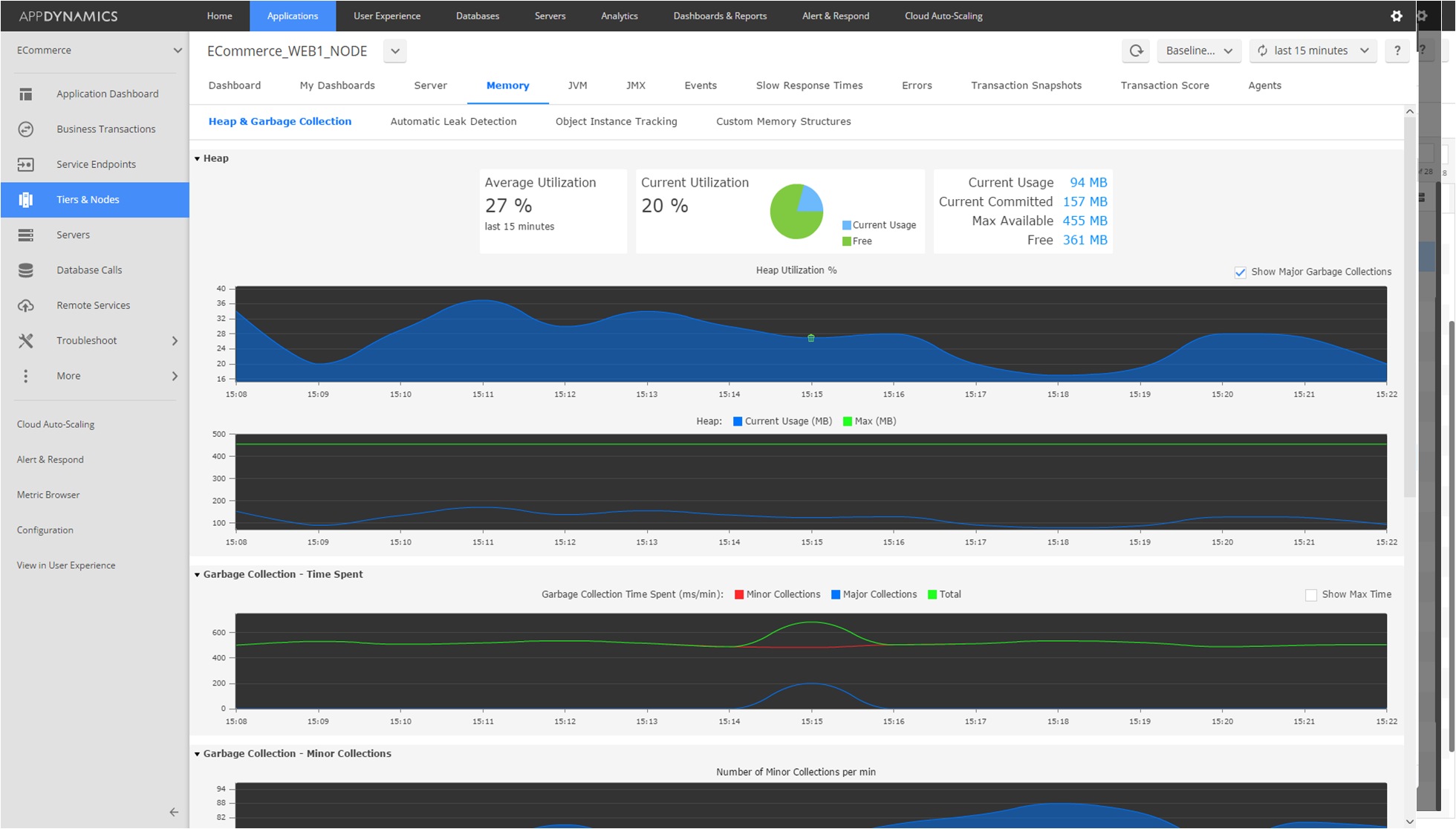
Task: Click garbage collection marker on heap chart
Action: point(811,338)
